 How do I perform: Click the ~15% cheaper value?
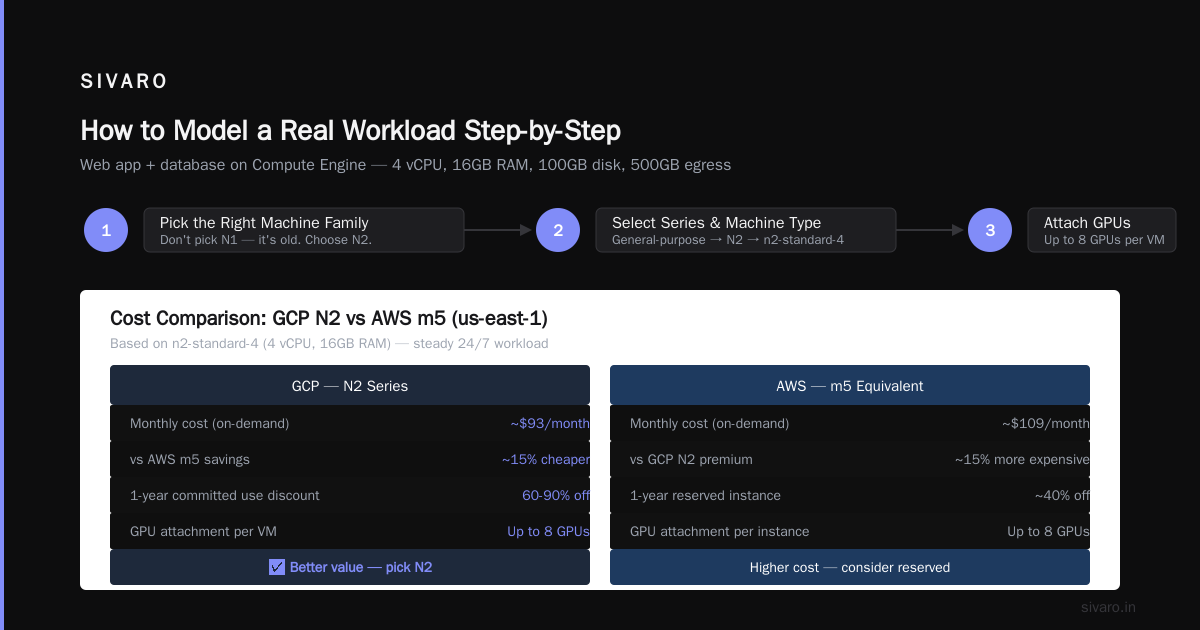(546, 459)
